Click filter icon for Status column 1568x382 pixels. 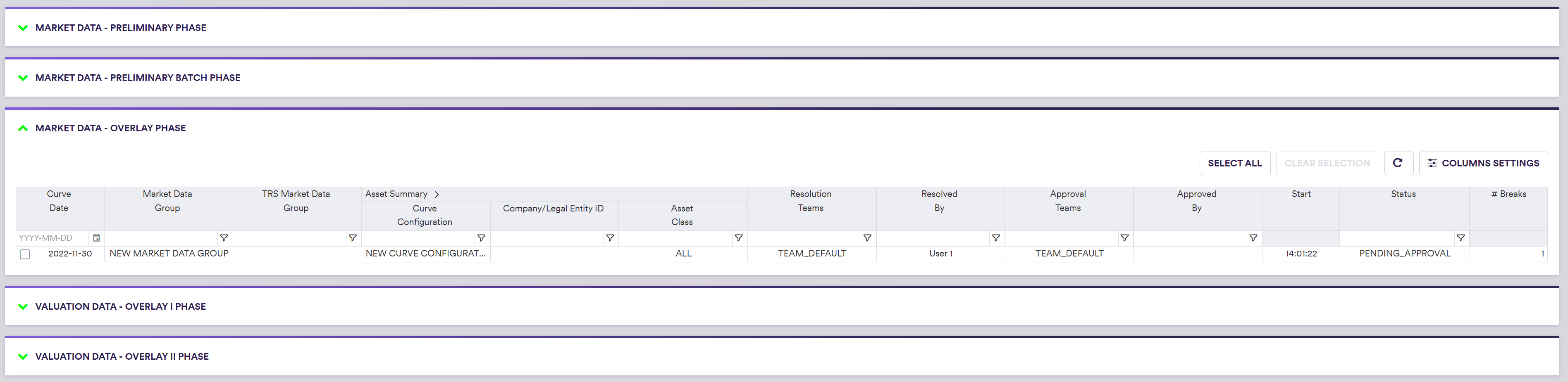[x=1460, y=238]
